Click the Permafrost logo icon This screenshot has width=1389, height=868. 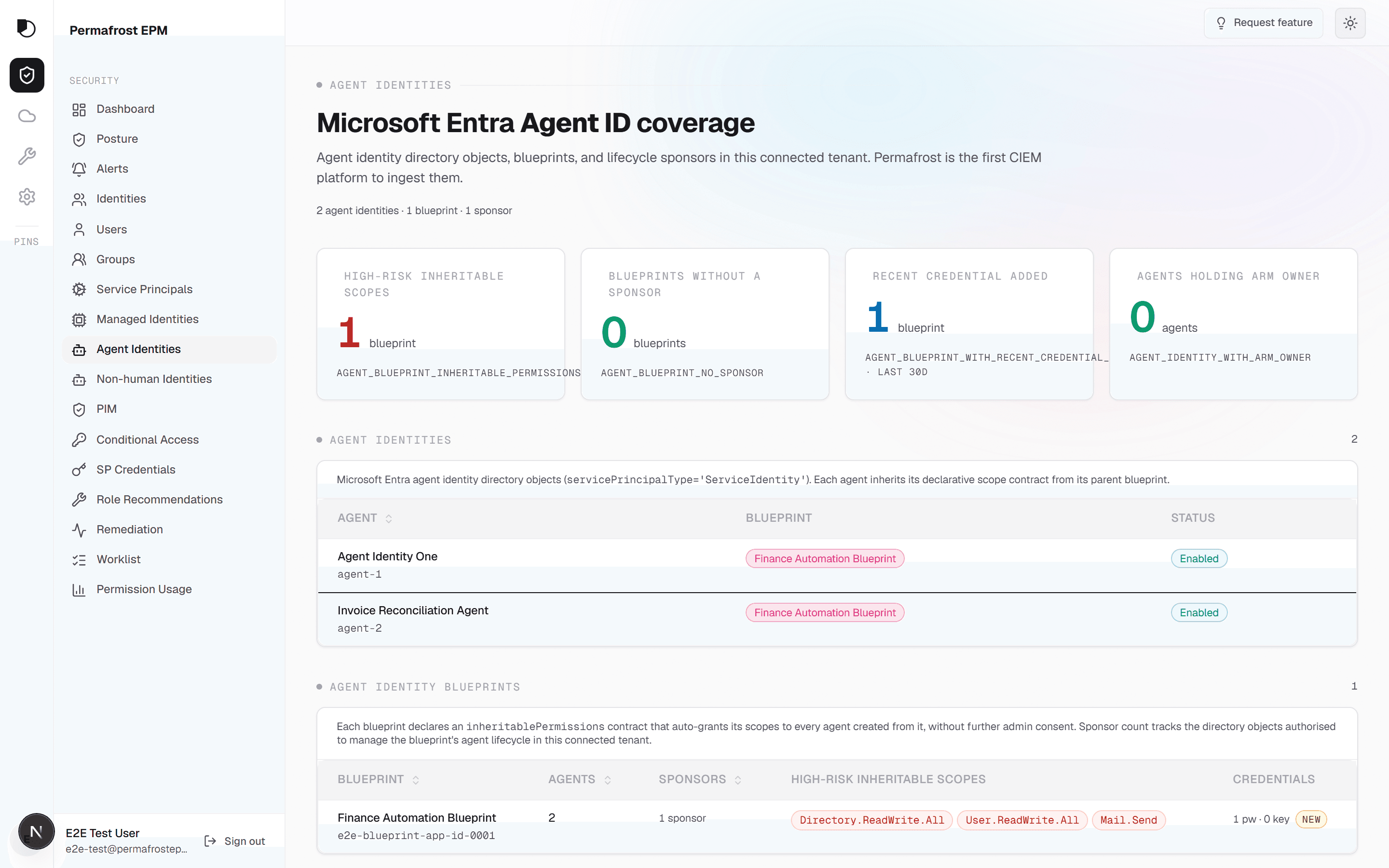pyautogui.click(x=27, y=27)
